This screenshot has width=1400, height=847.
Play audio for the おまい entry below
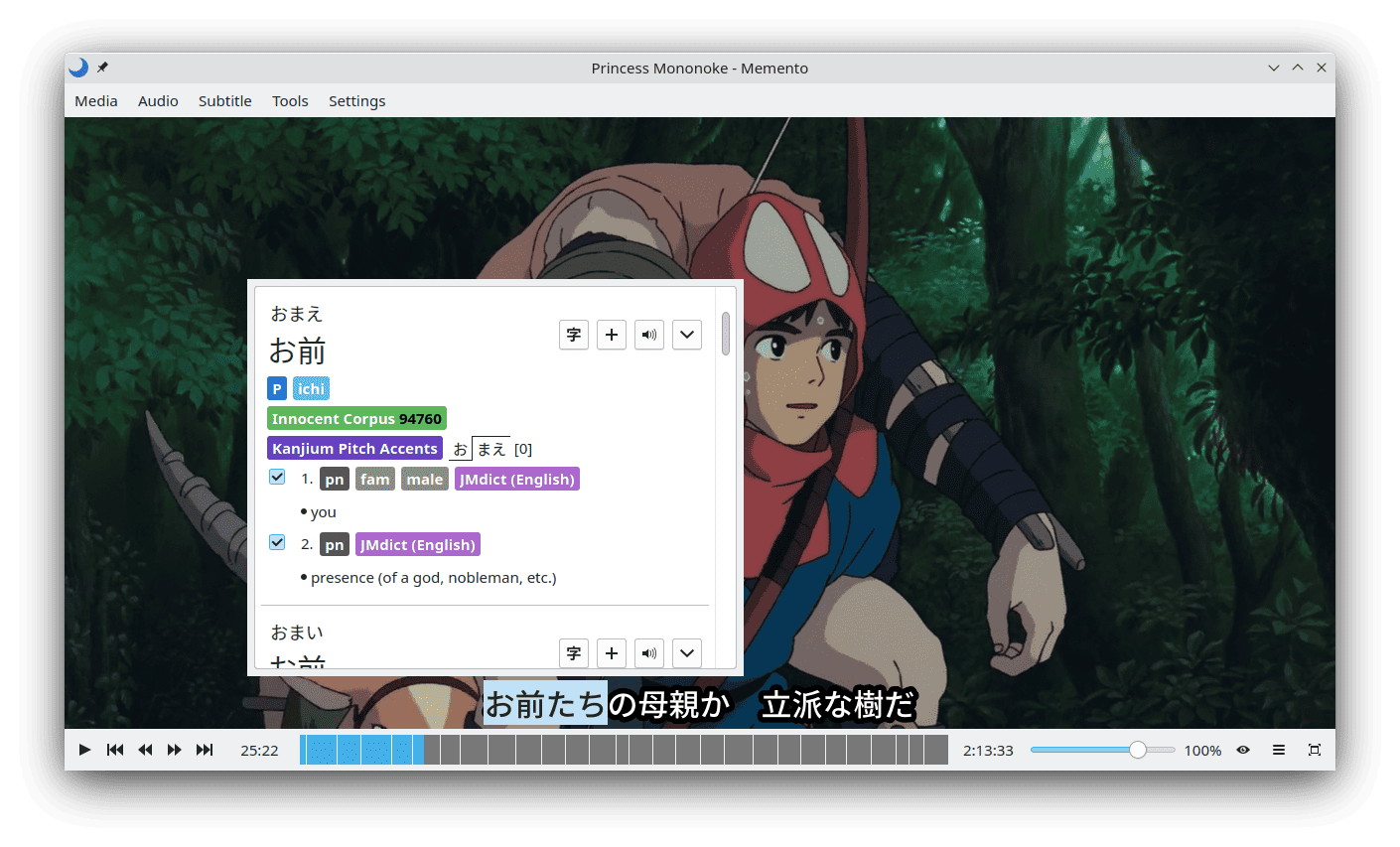tap(649, 653)
